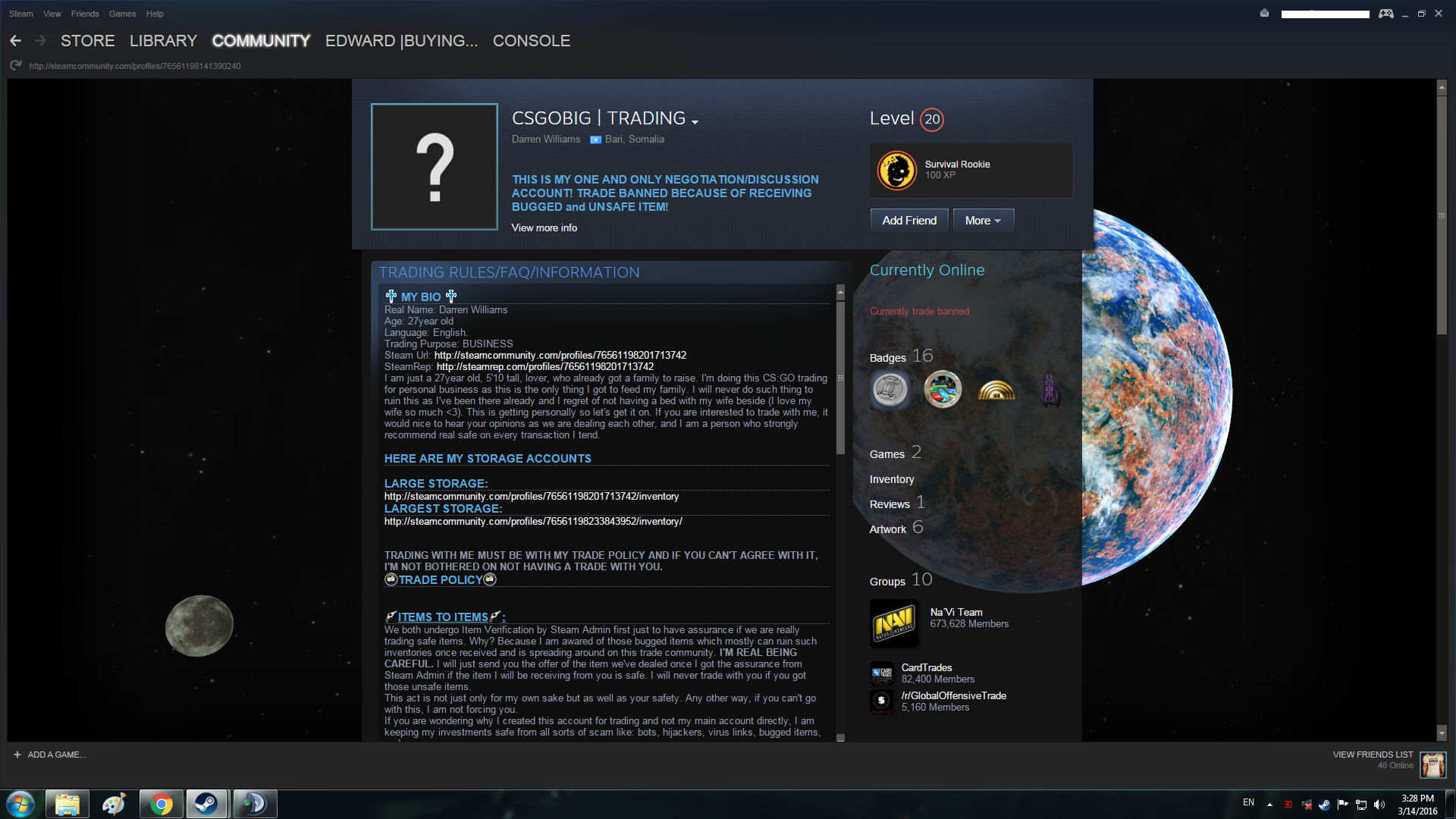Viewport: 1456px width, 819px height.
Task: Open Big Picture mode controller icon
Action: point(1385,14)
